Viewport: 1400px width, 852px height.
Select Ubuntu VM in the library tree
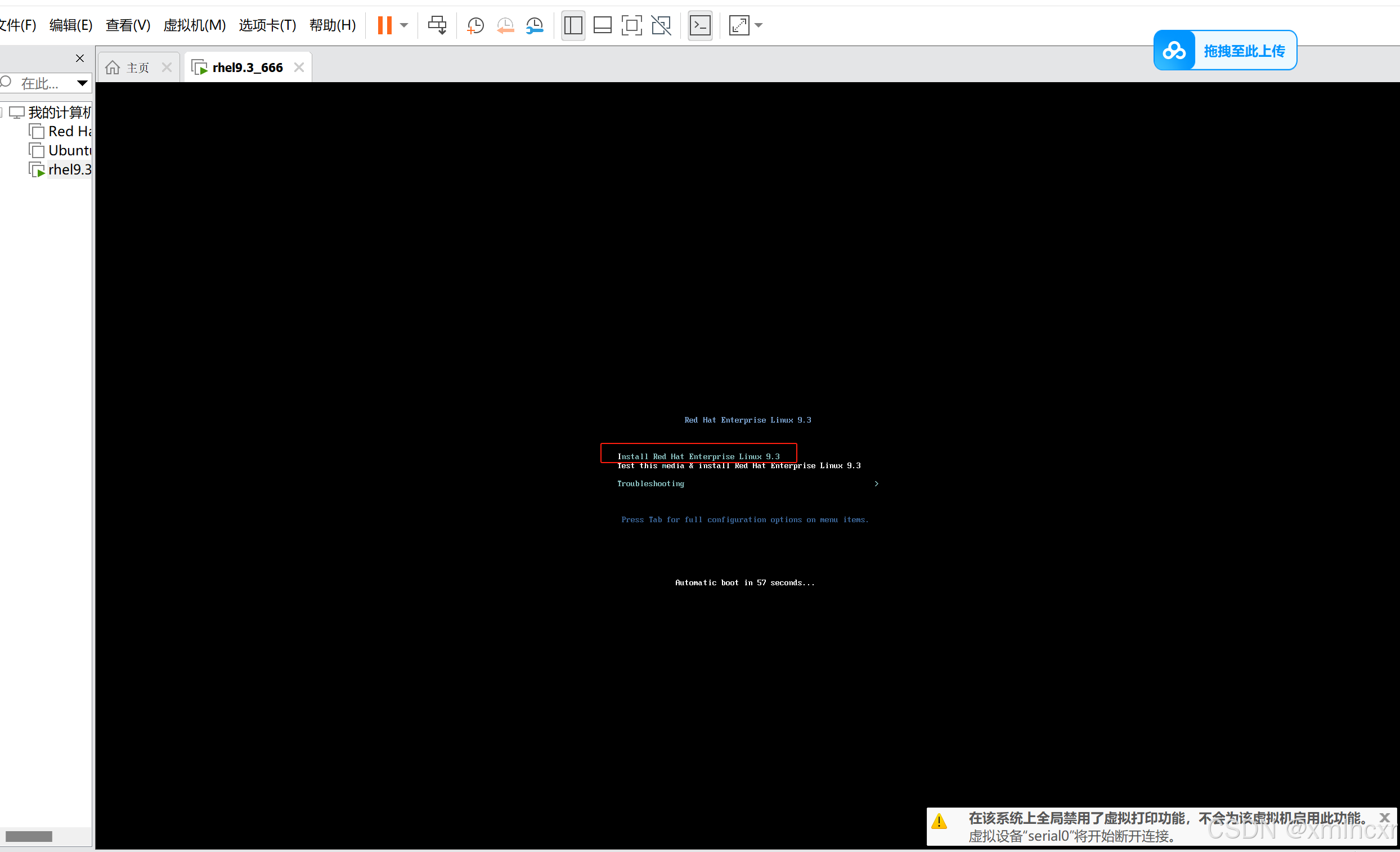[x=69, y=150]
